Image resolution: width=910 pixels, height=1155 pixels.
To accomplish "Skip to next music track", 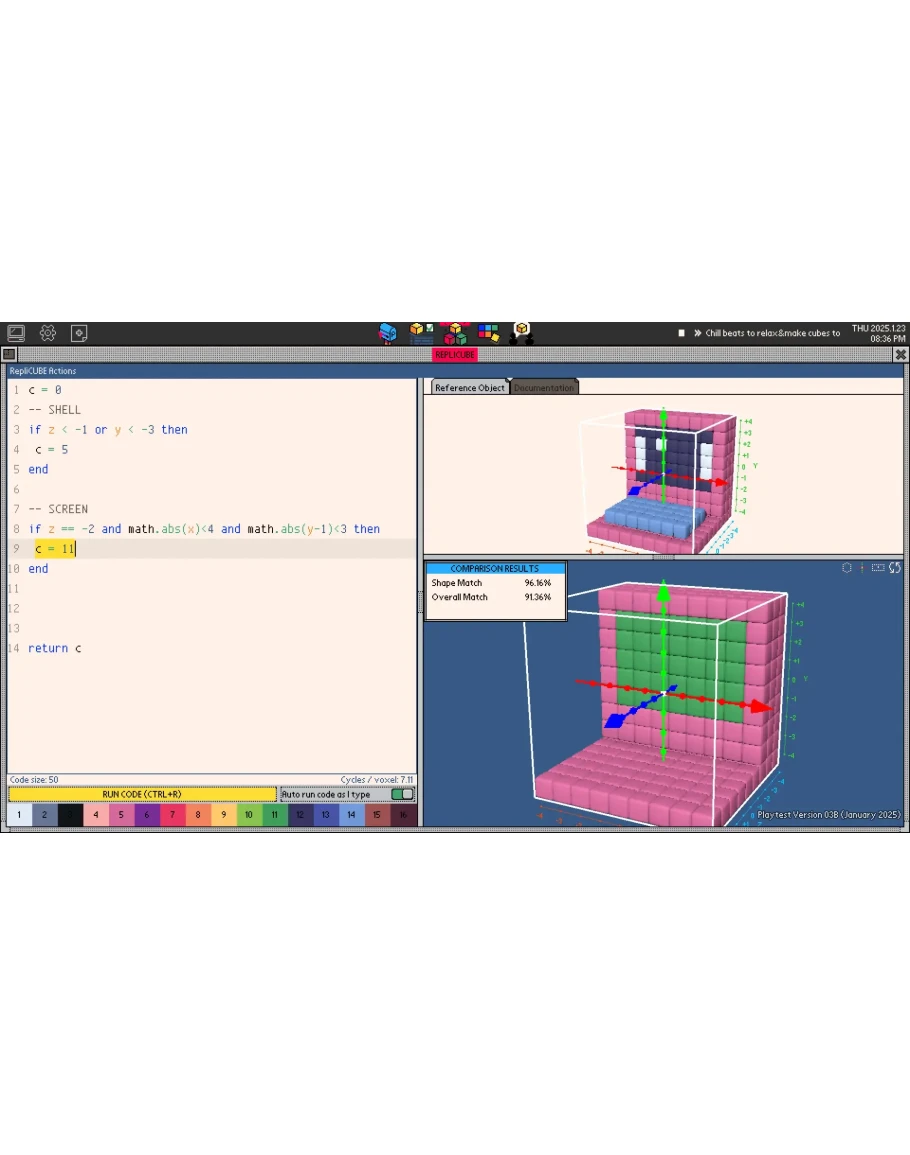I will tap(697, 333).
